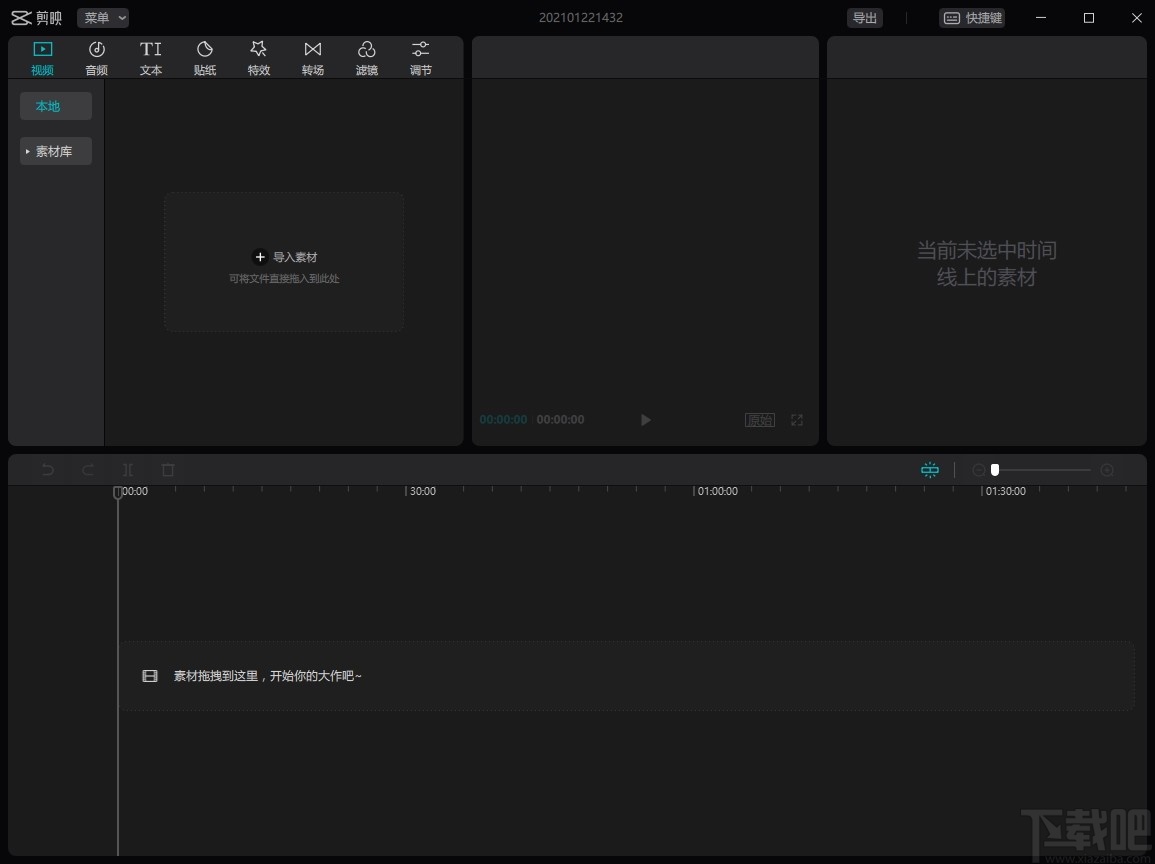The height and width of the screenshot is (864, 1155).
Task: Click the delete icon in the timeline toolbar
Action: 167,469
